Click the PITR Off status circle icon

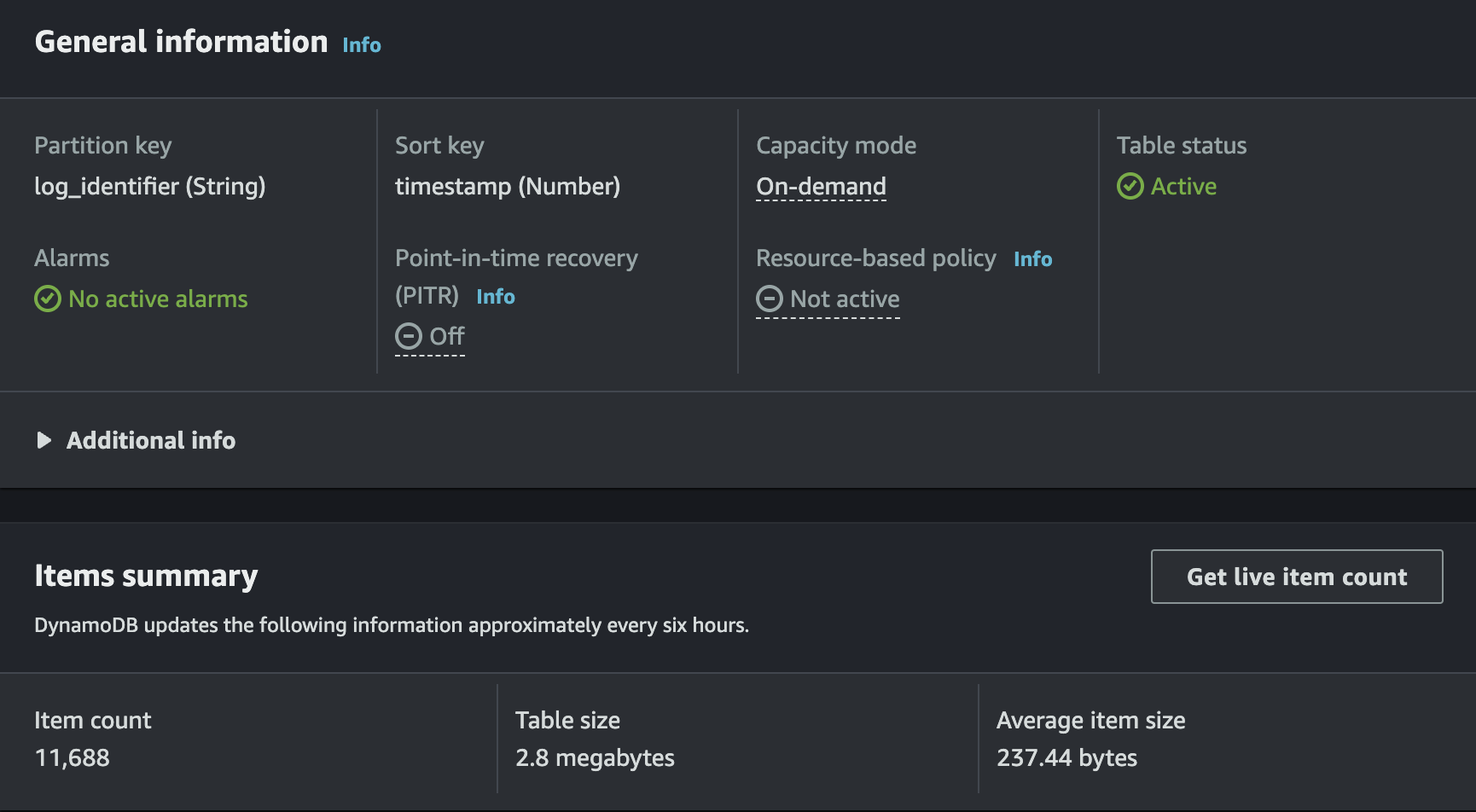coord(409,336)
